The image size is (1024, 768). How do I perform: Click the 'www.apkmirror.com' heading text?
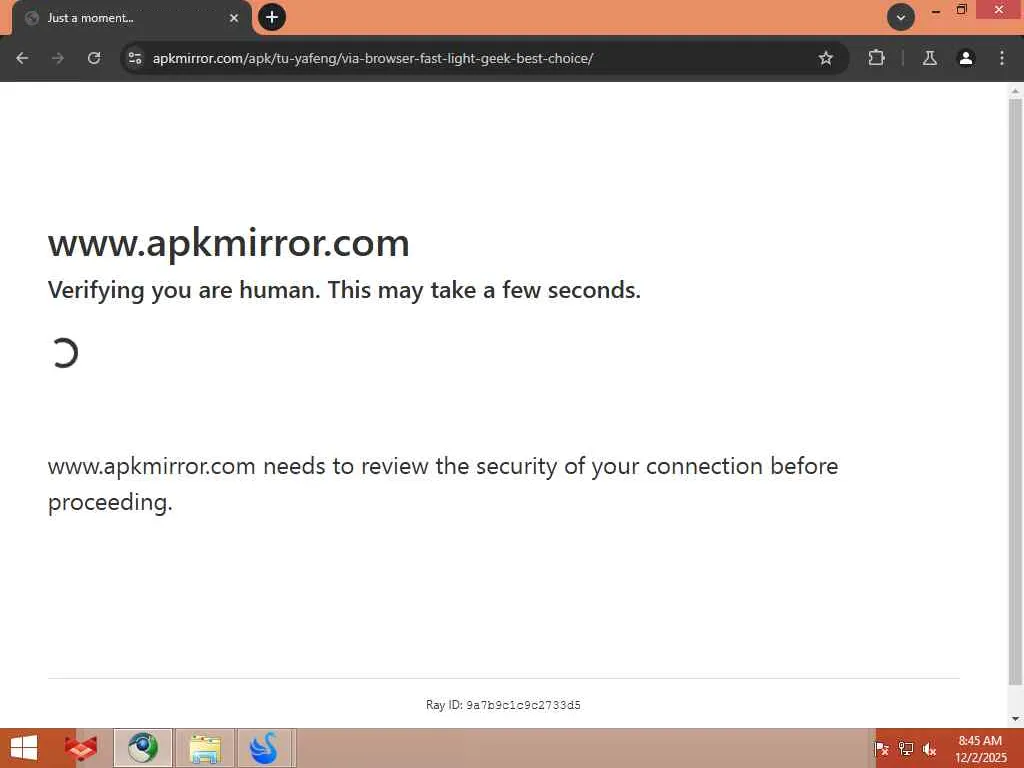[229, 243]
